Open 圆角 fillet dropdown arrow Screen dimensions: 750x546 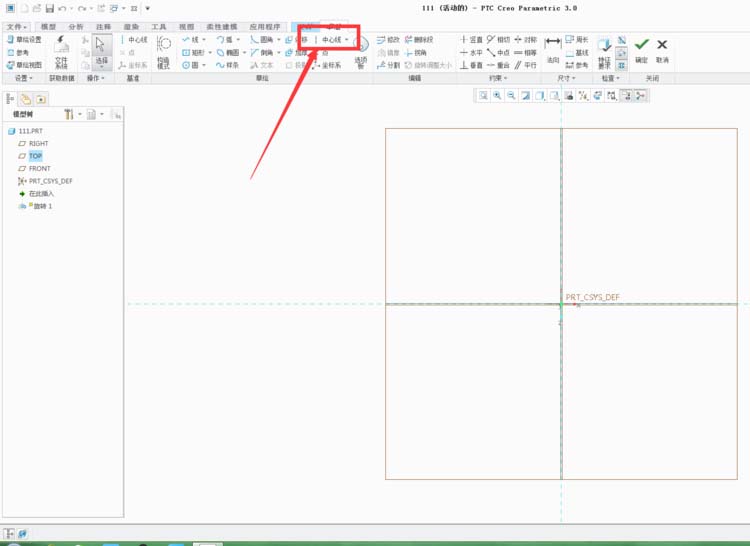pos(278,40)
